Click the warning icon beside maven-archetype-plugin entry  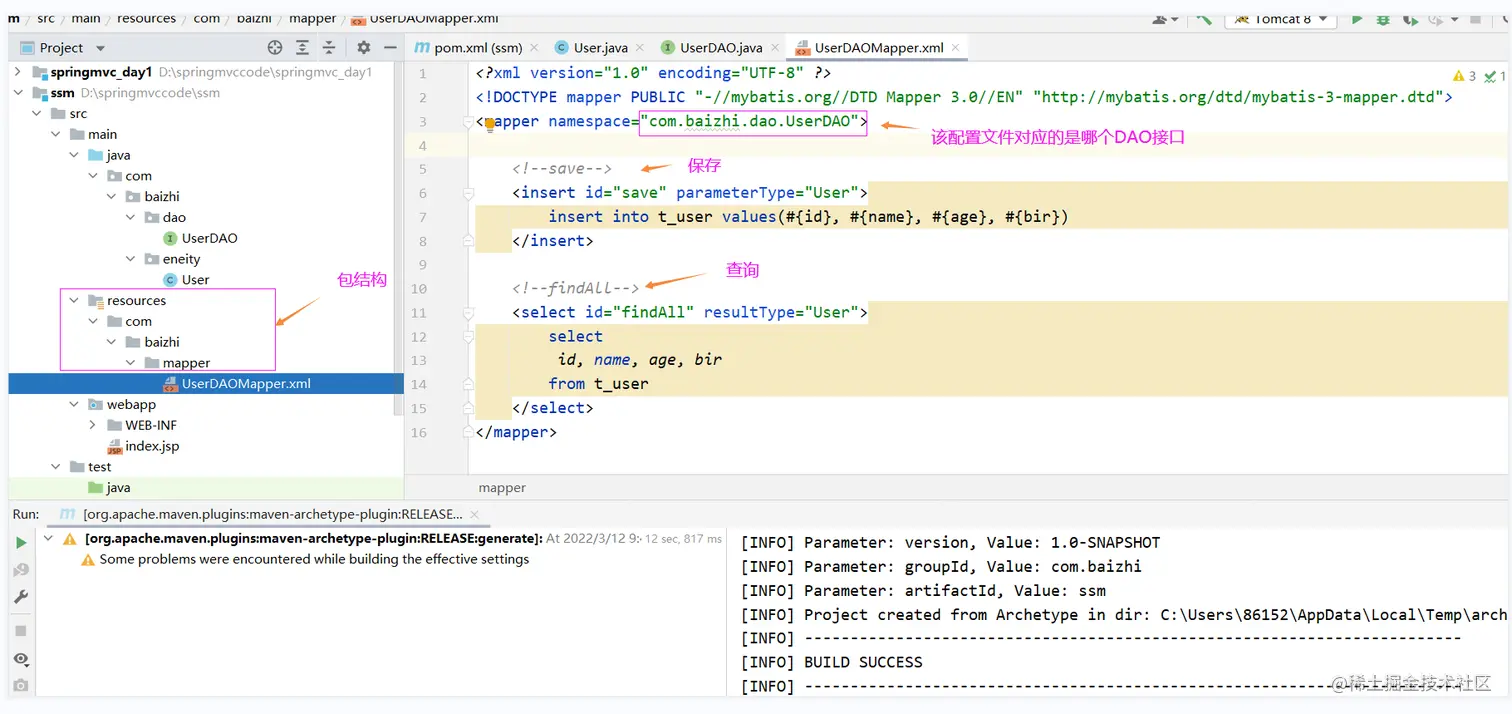69,539
